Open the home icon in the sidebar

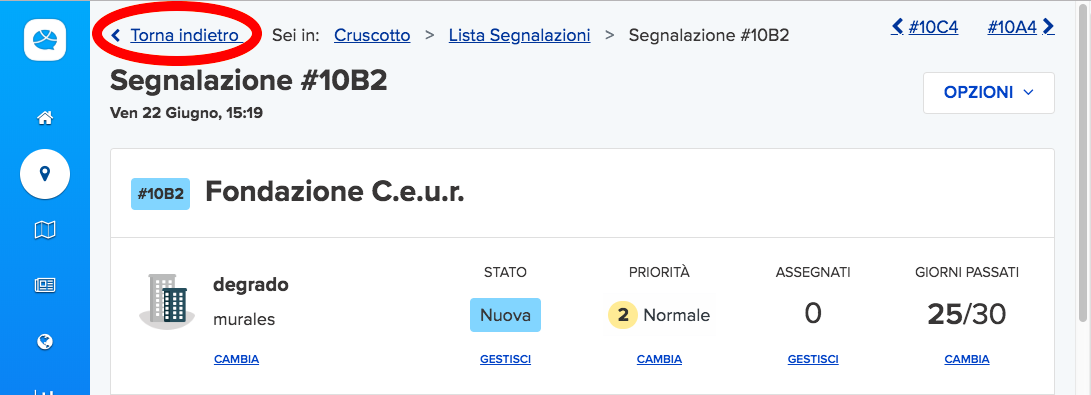click(x=45, y=118)
